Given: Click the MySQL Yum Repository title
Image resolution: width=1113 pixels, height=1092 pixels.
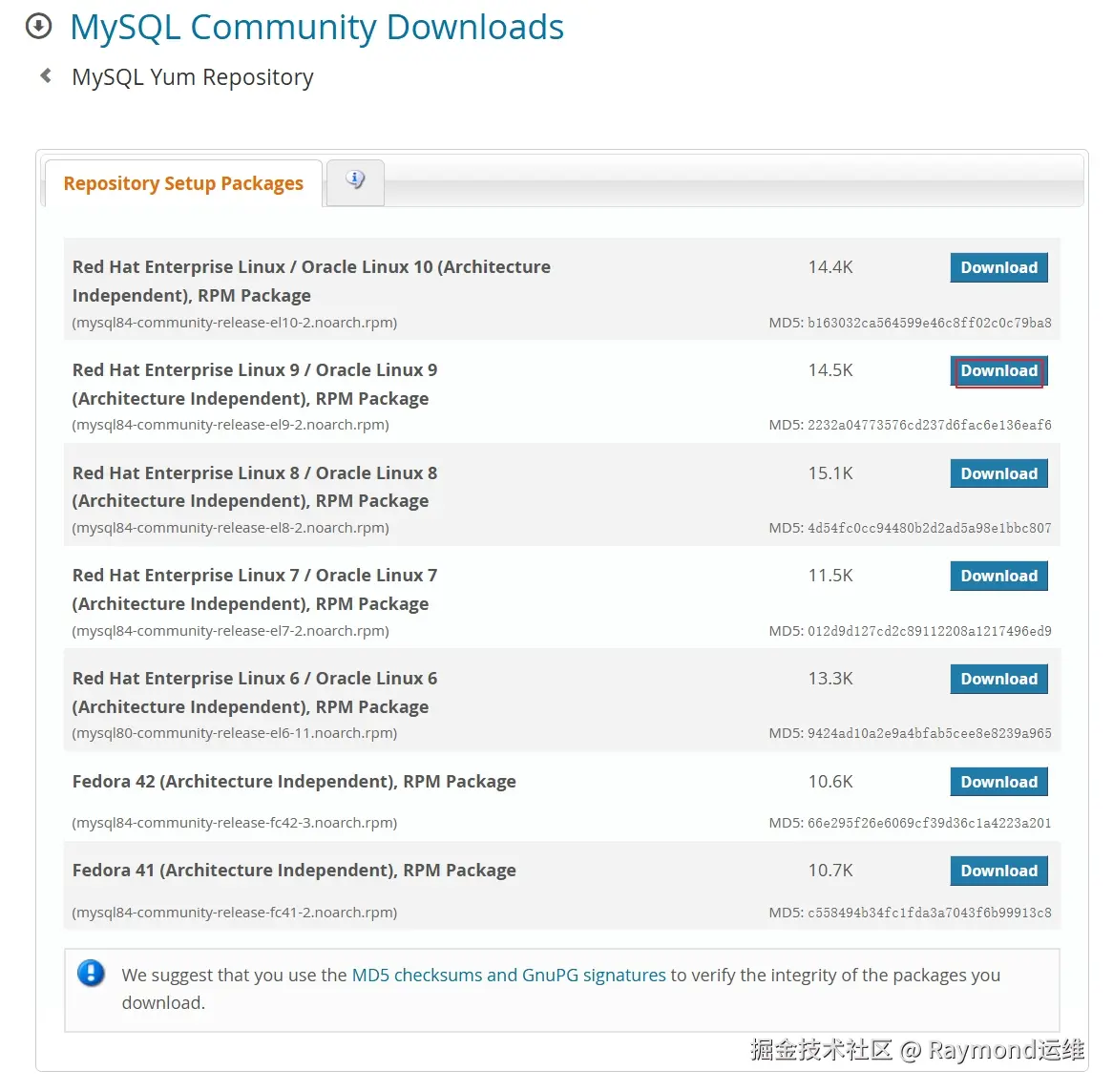Looking at the screenshot, I should [193, 76].
